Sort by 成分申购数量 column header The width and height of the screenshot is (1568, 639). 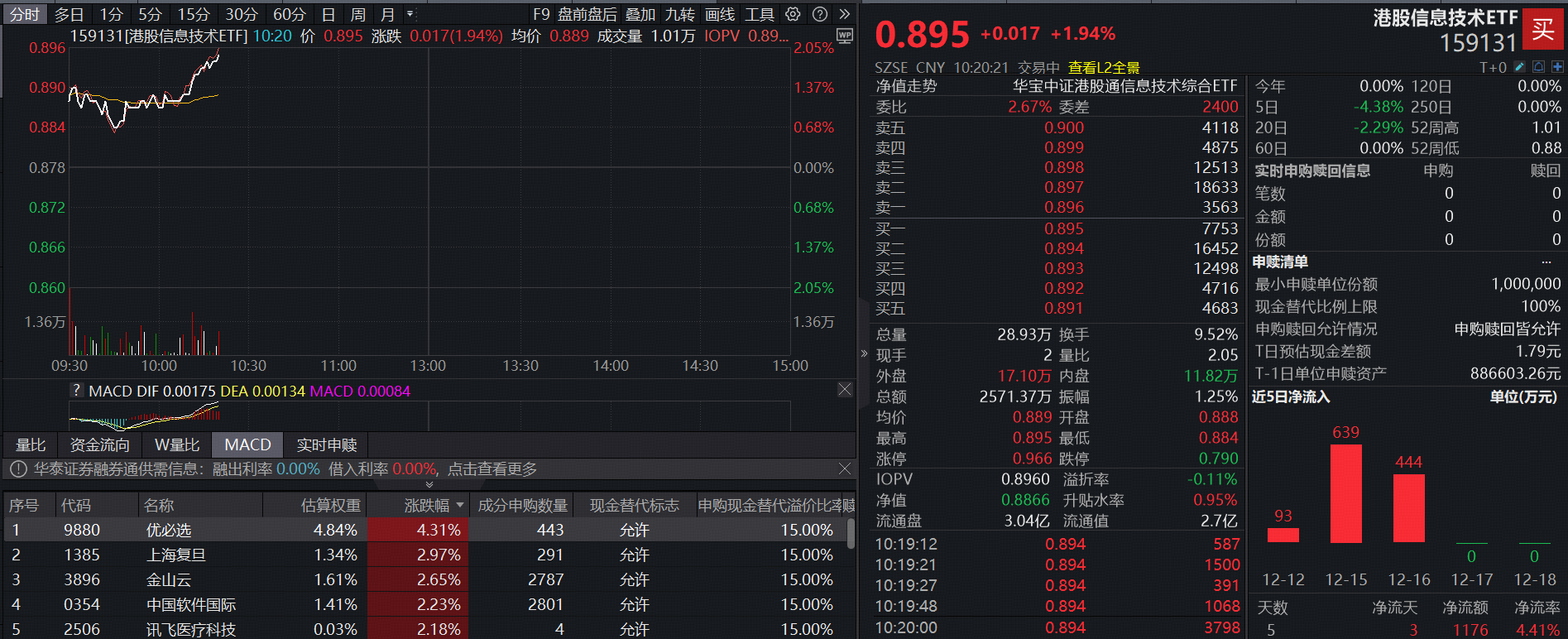523,505
